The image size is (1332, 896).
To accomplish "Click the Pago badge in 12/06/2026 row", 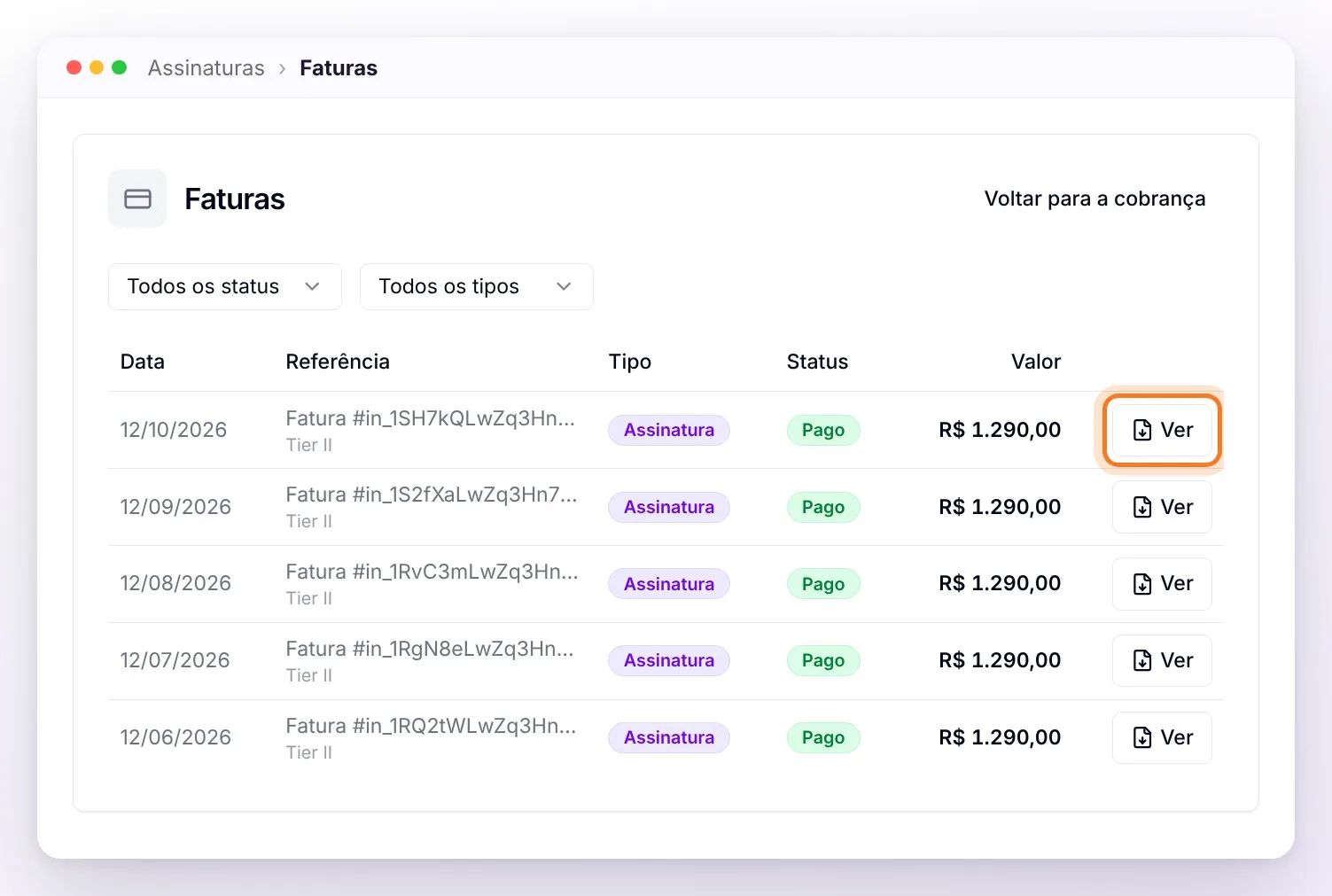I will pos(823,737).
